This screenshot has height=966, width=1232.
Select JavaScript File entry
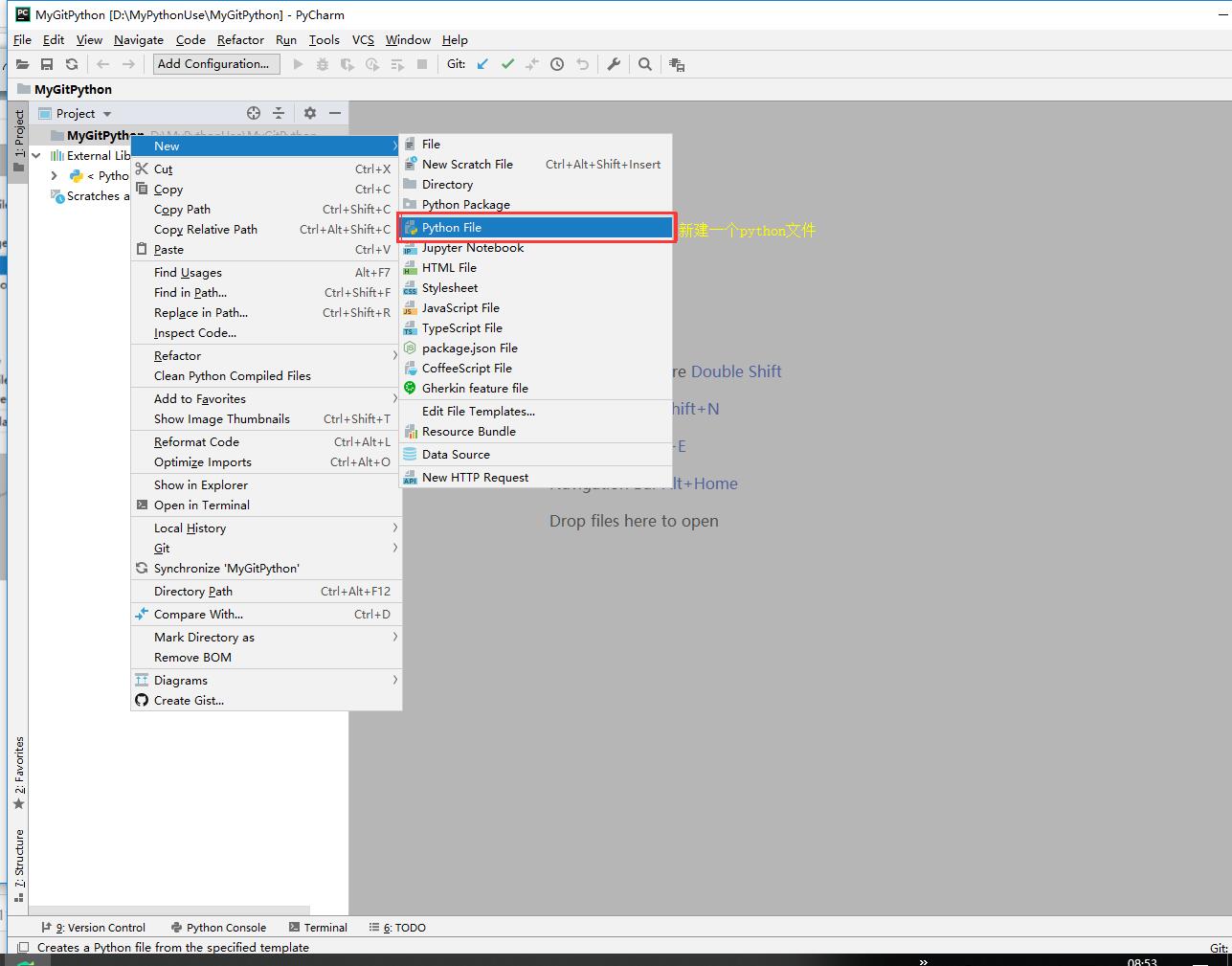click(x=536, y=308)
